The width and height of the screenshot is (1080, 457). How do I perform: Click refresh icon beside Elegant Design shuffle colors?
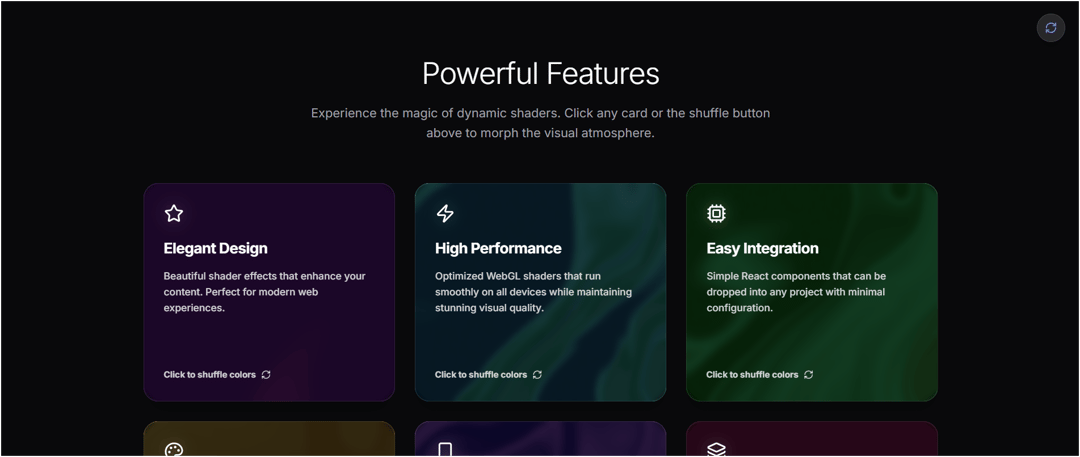tap(266, 374)
